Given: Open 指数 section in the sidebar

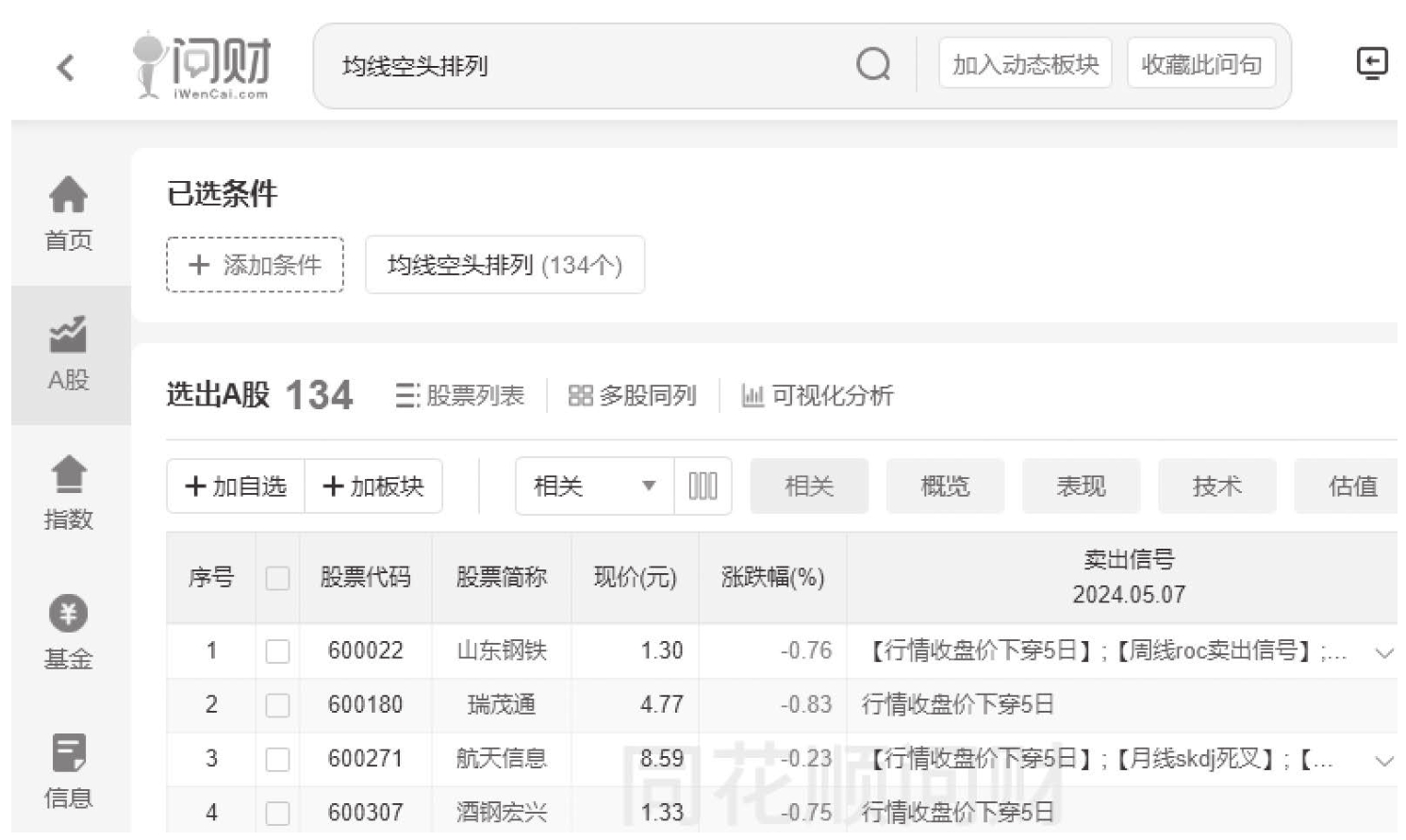Looking at the screenshot, I should (x=69, y=493).
